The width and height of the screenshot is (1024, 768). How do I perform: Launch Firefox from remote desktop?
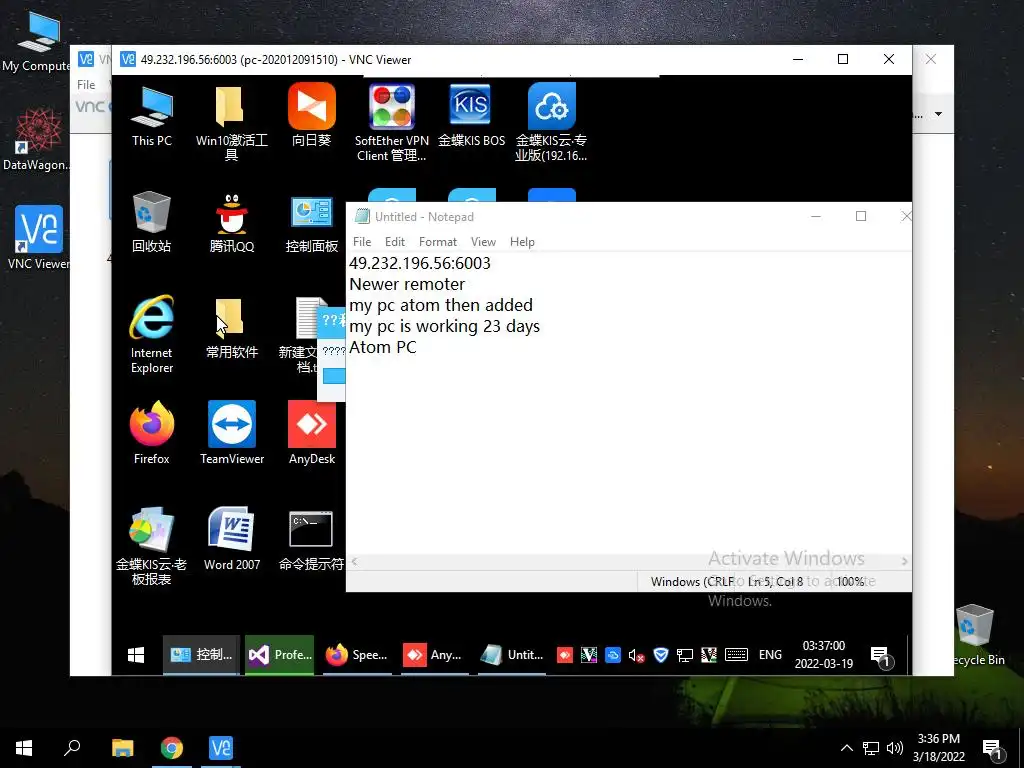(152, 432)
